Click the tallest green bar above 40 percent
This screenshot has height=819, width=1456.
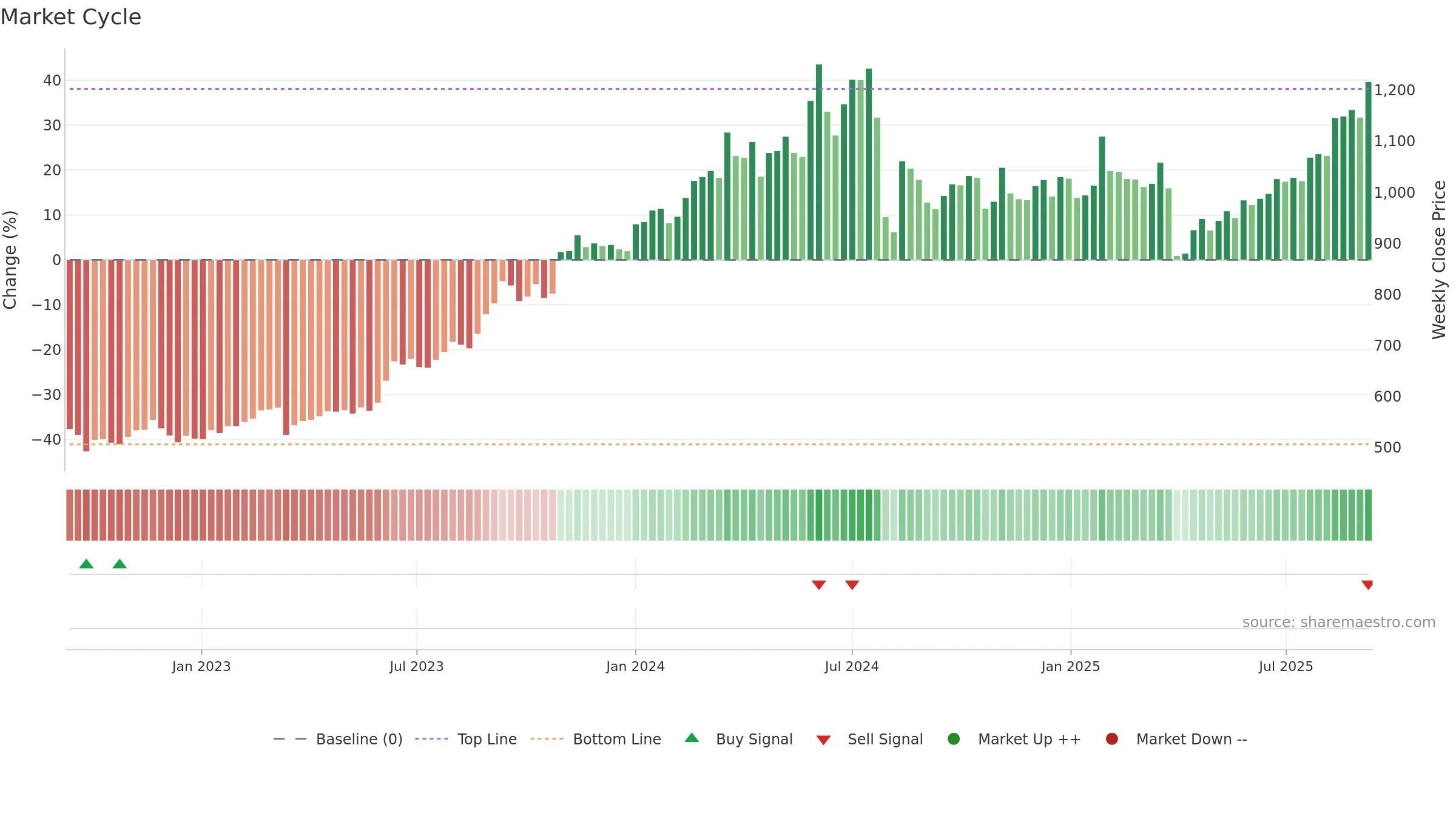[x=819, y=162]
